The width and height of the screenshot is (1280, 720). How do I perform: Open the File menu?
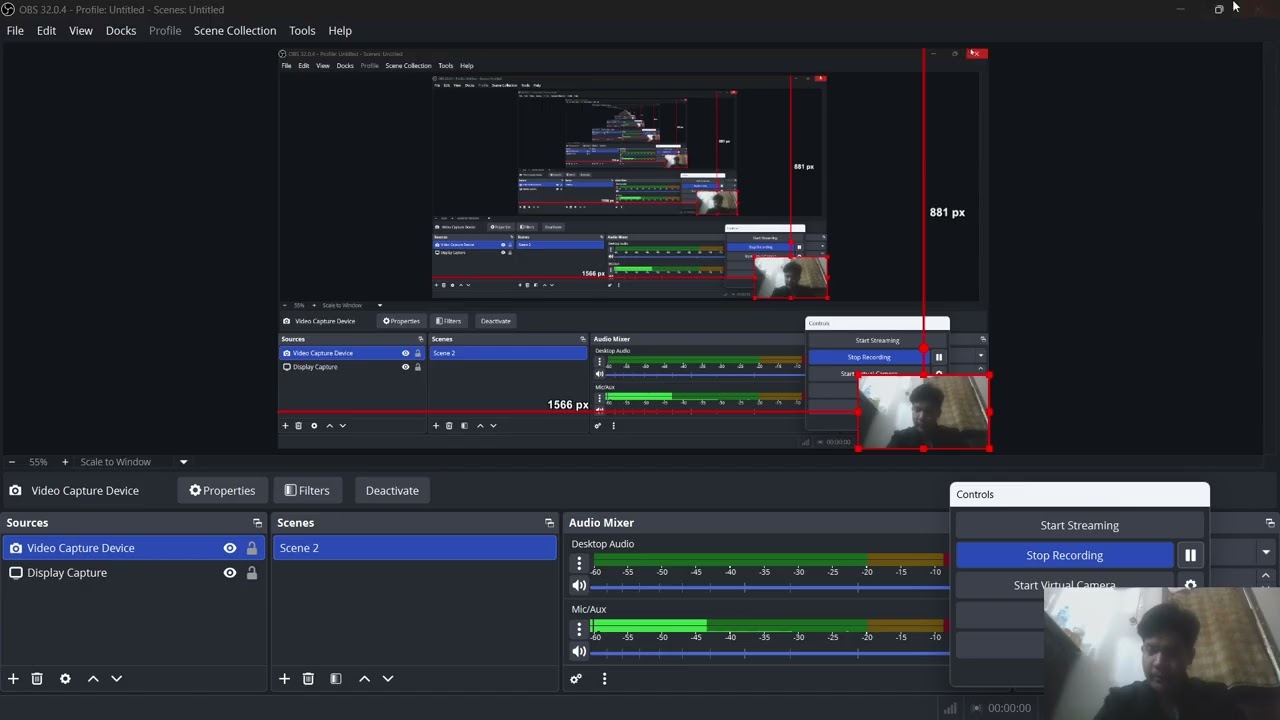point(15,31)
